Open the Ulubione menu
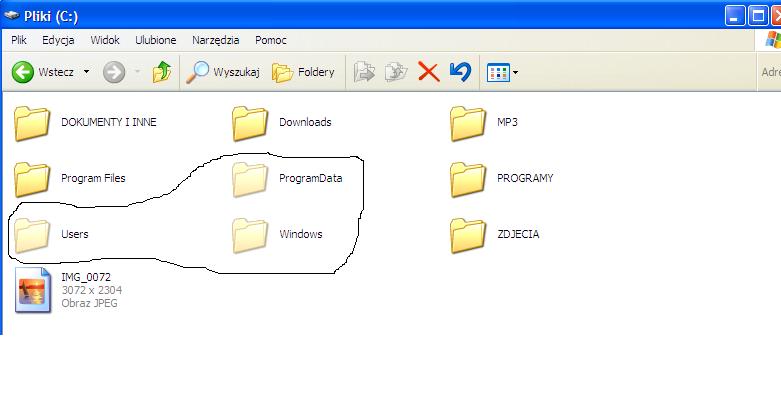The image size is (781, 400). [x=156, y=40]
